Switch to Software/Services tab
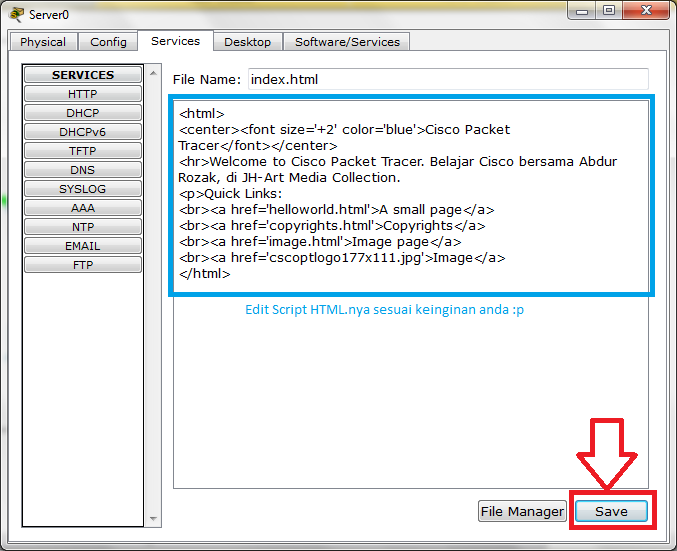Screen dimensions: 677x551 pos(347,42)
